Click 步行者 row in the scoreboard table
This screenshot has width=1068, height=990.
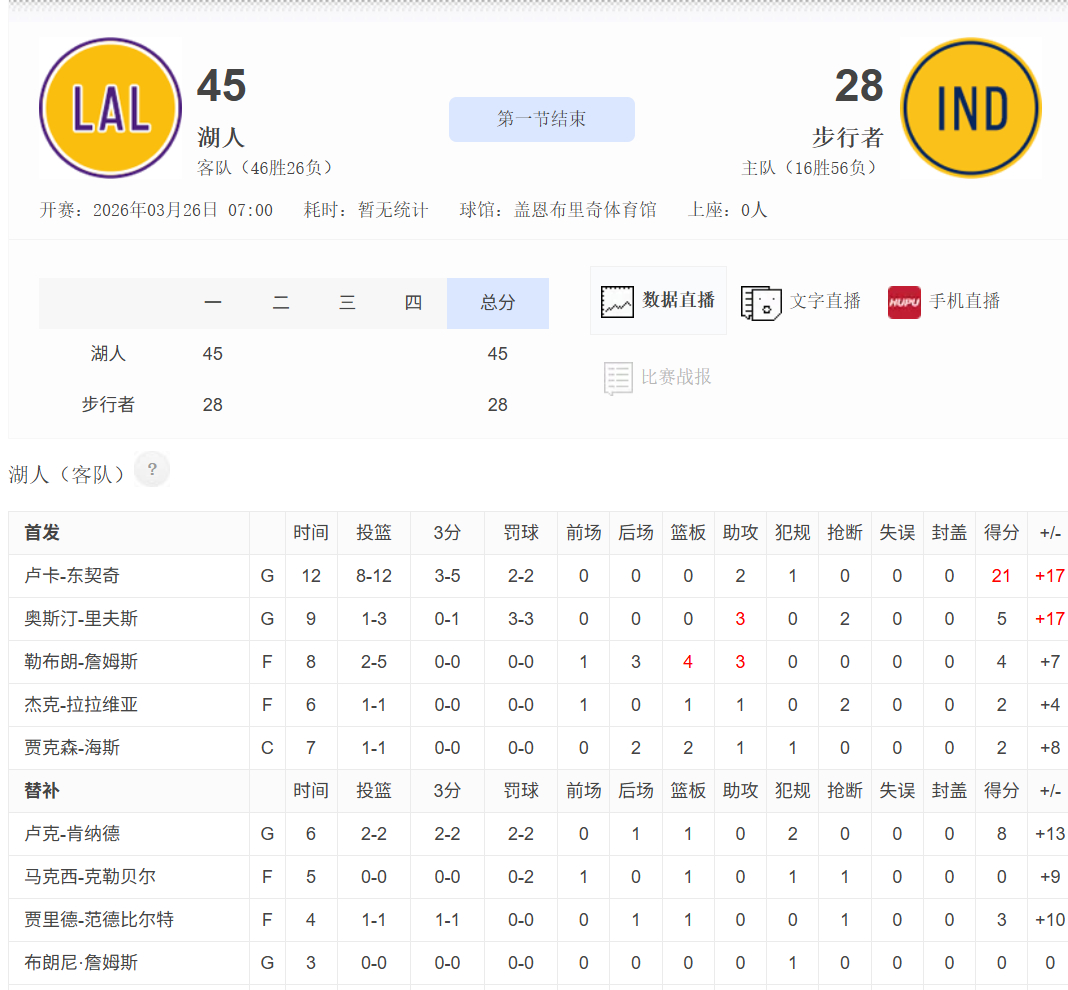pyautogui.click(x=108, y=405)
